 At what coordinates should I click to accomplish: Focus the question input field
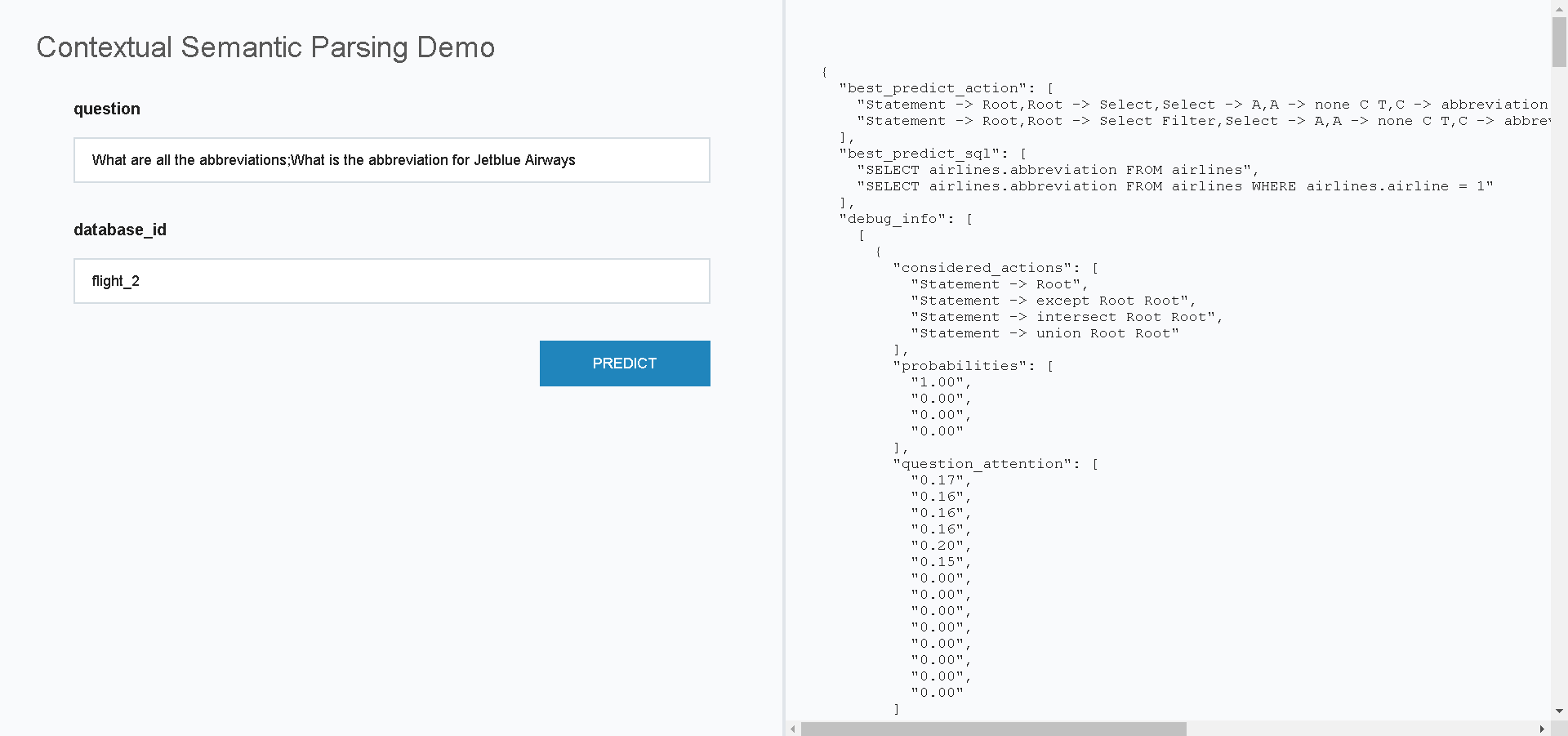392,160
